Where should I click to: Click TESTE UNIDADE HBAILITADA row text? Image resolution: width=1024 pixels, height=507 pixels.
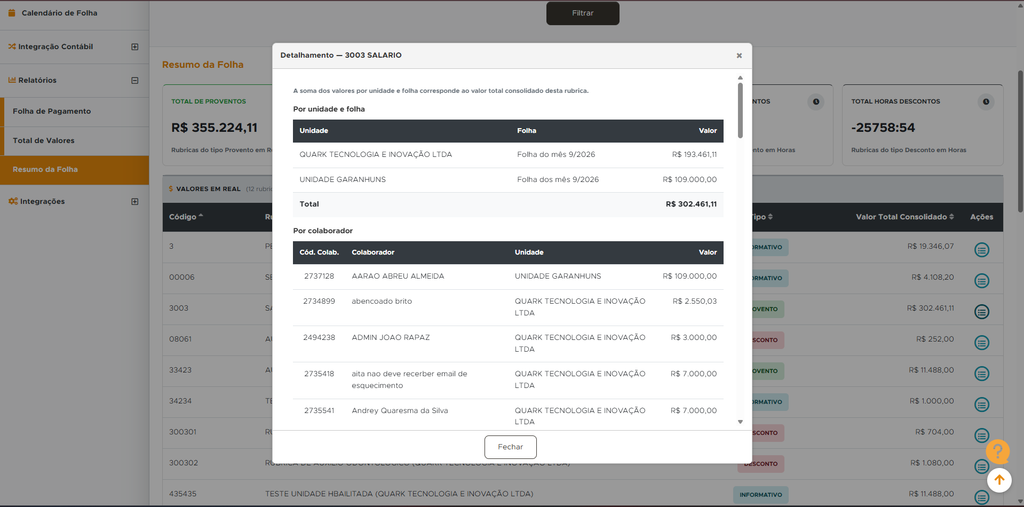click(399, 494)
